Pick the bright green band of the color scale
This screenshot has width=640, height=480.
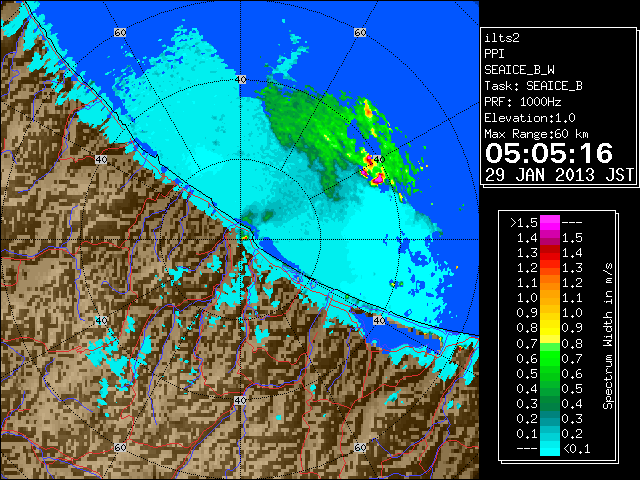(x=550, y=358)
